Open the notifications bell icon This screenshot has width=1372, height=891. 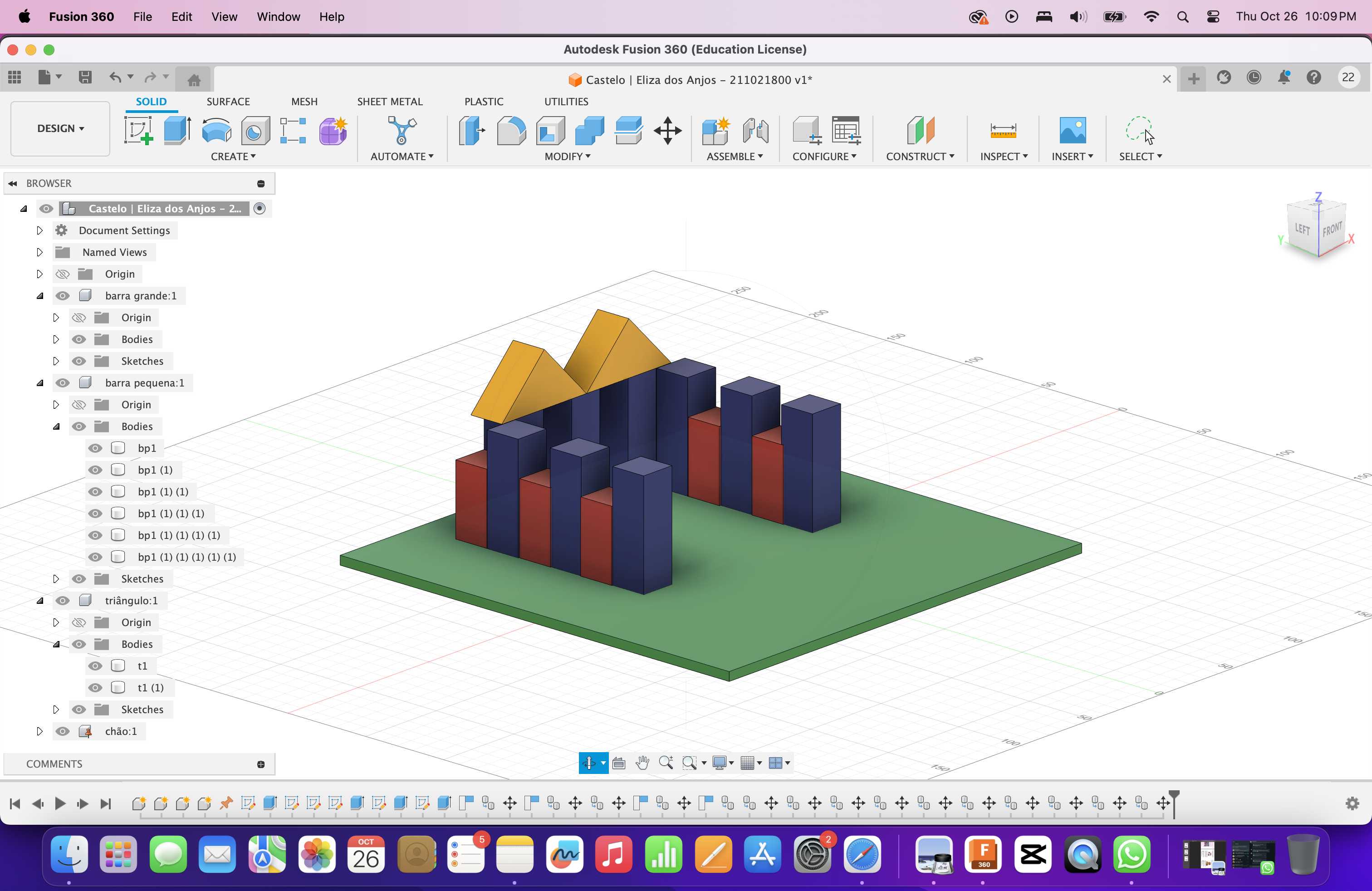tap(1284, 77)
